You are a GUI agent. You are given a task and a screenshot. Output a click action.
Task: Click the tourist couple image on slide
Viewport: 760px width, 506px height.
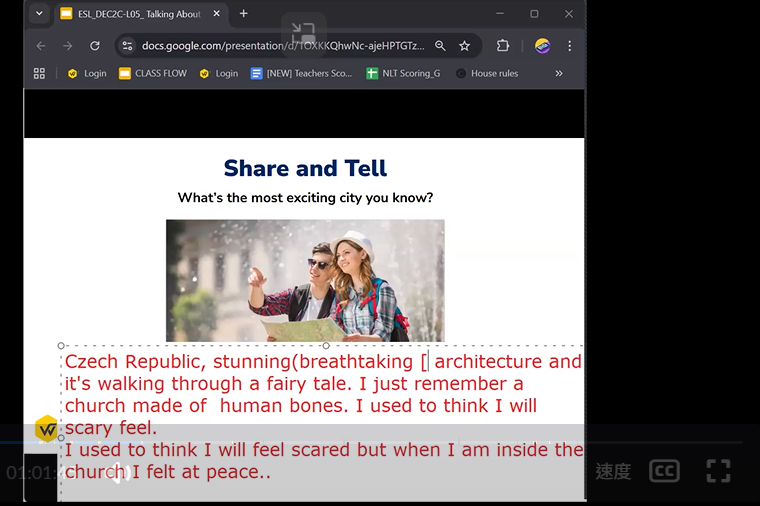coord(305,280)
